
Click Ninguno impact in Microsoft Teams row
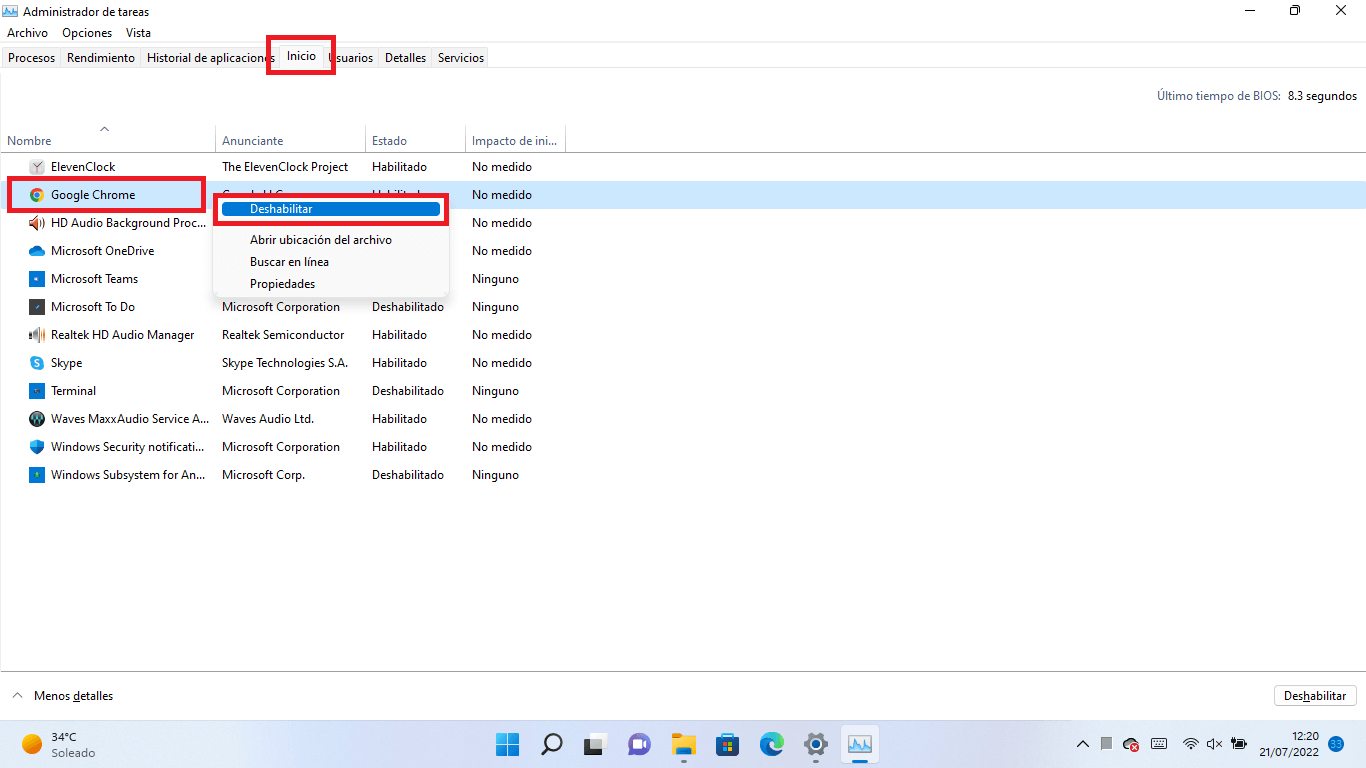[x=495, y=279]
